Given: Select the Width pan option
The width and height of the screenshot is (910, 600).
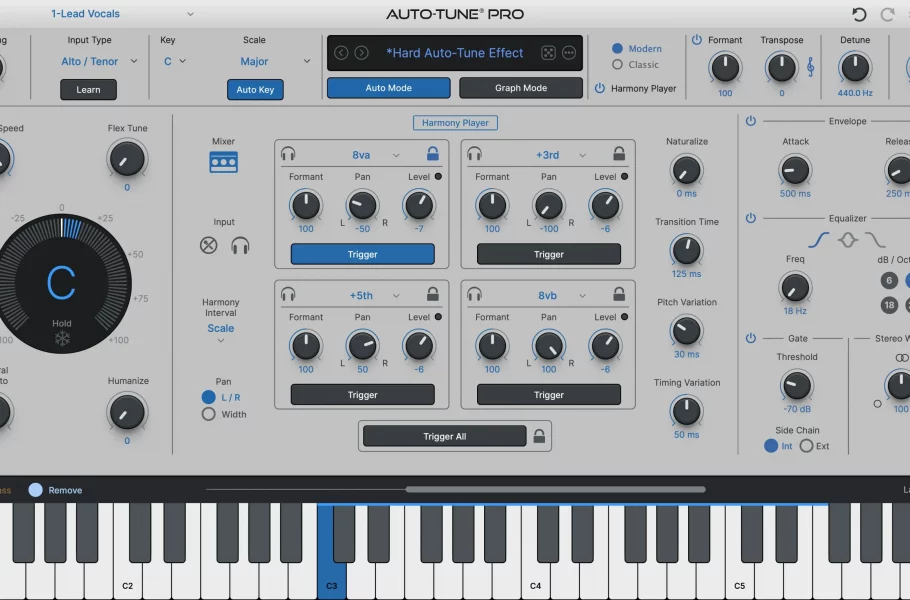Looking at the screenshot, I should pos(208,414).
